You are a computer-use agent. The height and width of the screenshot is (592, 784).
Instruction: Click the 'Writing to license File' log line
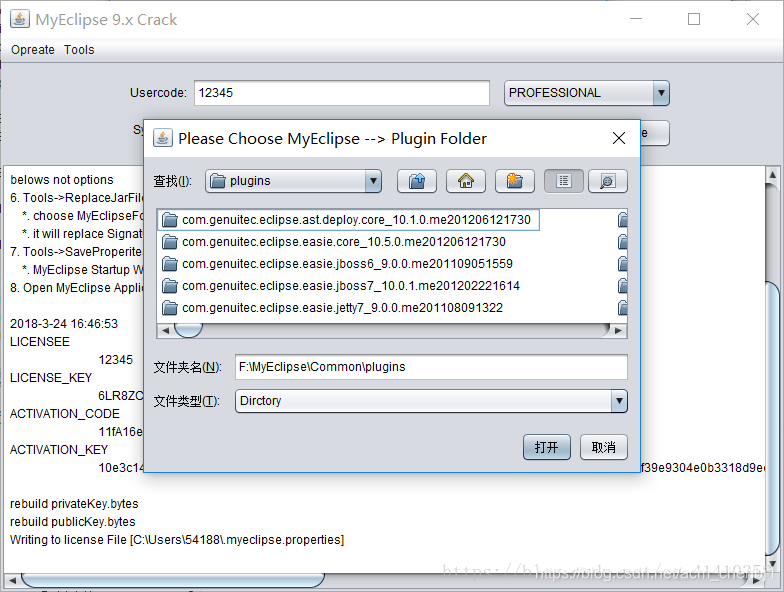tap(177, 540)
